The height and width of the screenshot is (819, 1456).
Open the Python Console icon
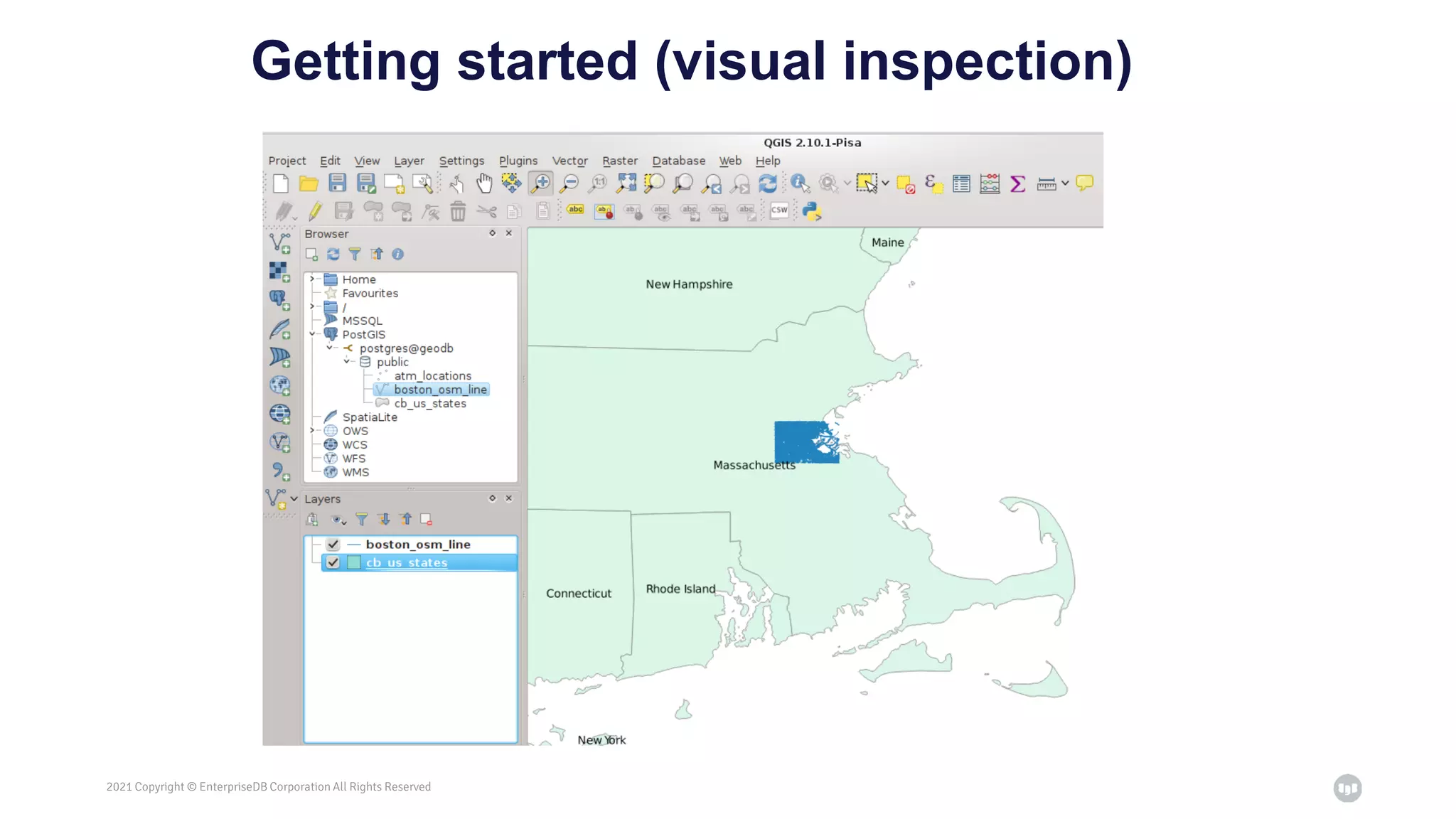(812, 211)
